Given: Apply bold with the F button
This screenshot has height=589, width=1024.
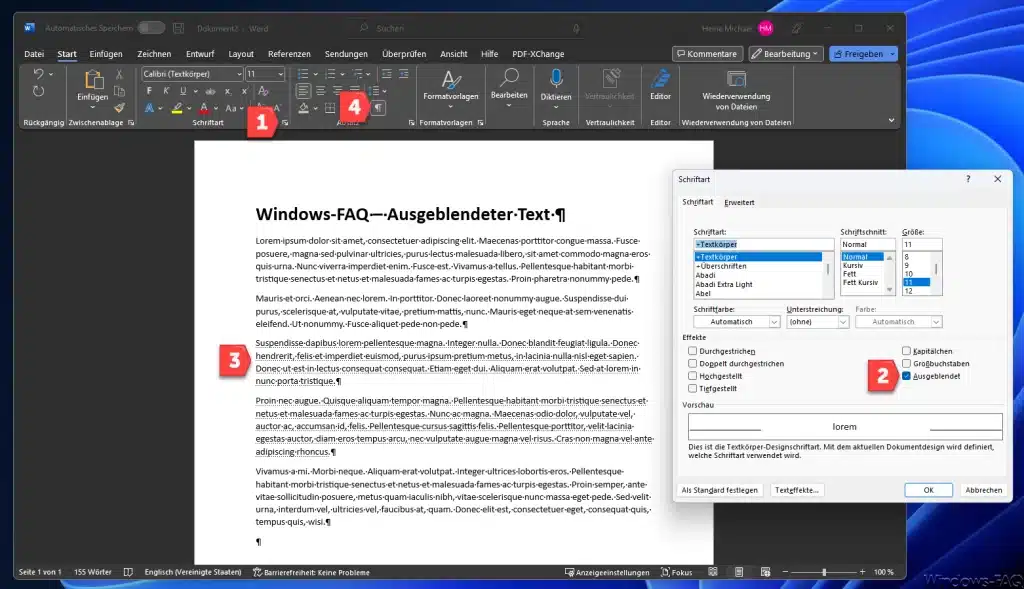Looking at the screenshot, I should click(x=150, y=91).
